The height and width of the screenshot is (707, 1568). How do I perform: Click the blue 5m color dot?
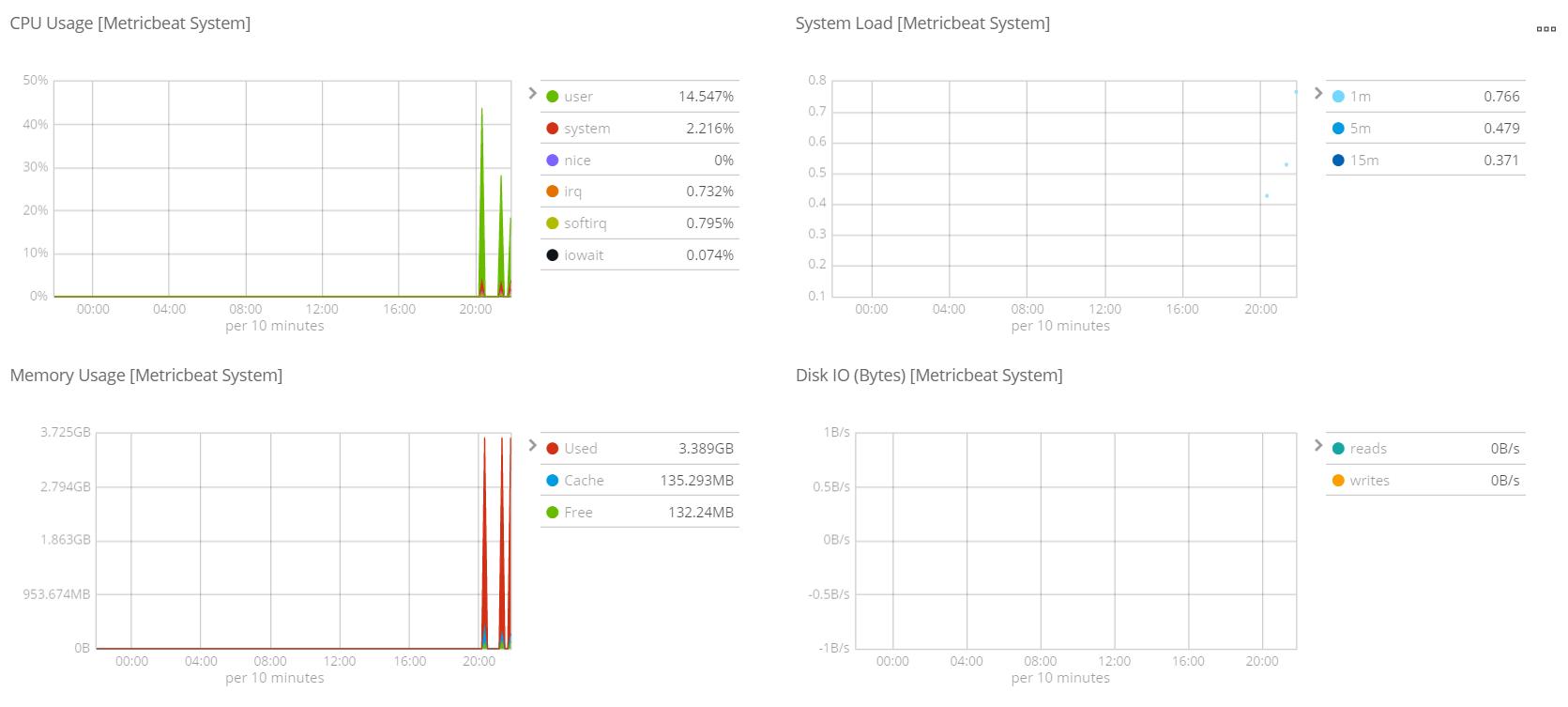tap(1338, 129)
